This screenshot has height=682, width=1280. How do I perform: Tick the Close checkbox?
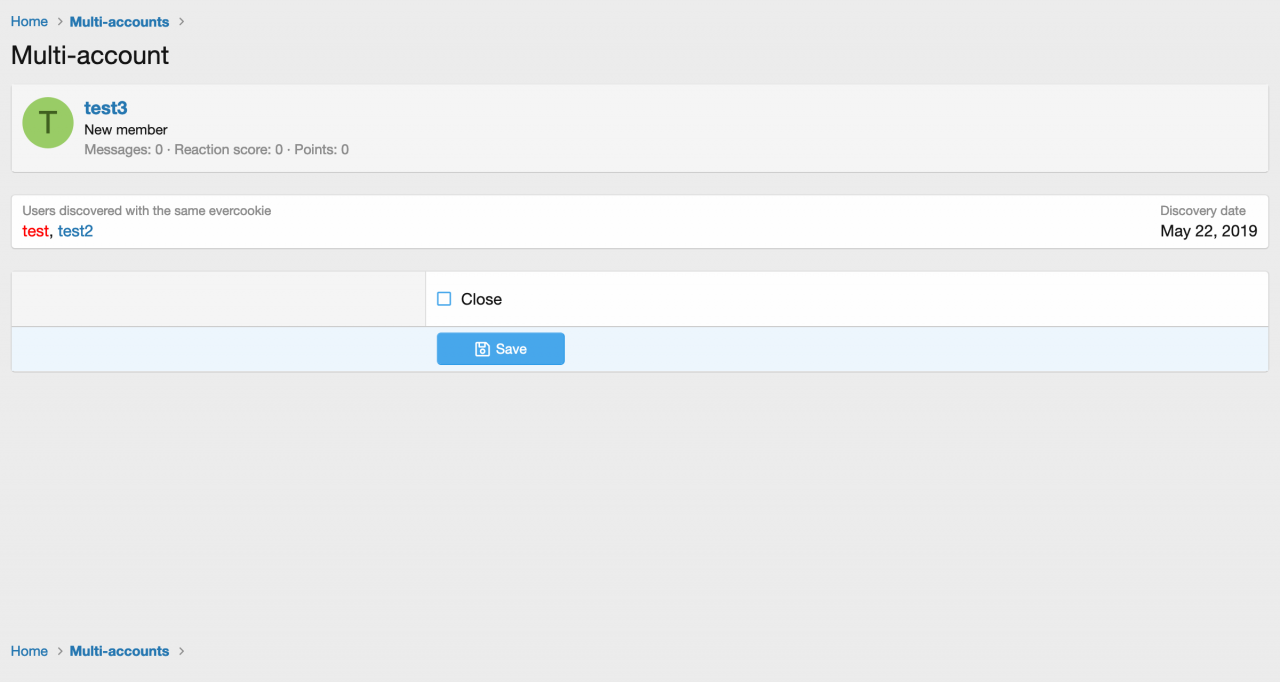[445, 299]
